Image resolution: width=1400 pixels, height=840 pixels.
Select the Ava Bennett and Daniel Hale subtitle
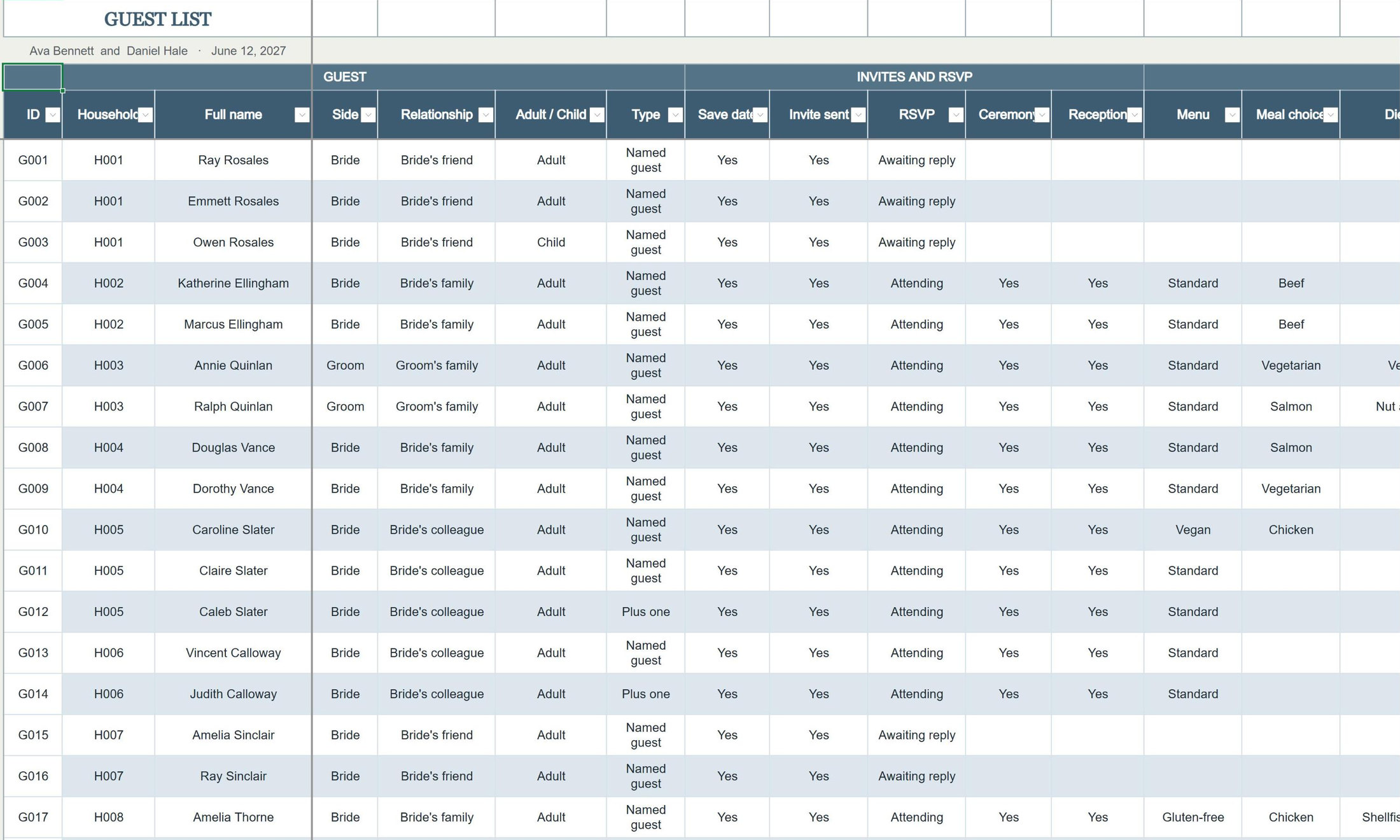point(158,51)
